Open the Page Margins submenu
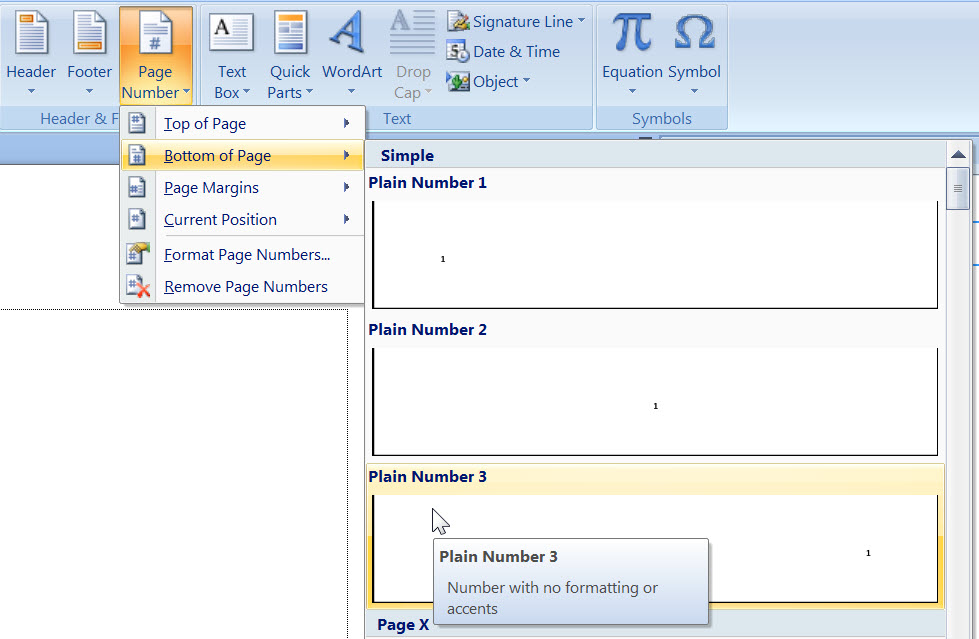 point(242,187)
